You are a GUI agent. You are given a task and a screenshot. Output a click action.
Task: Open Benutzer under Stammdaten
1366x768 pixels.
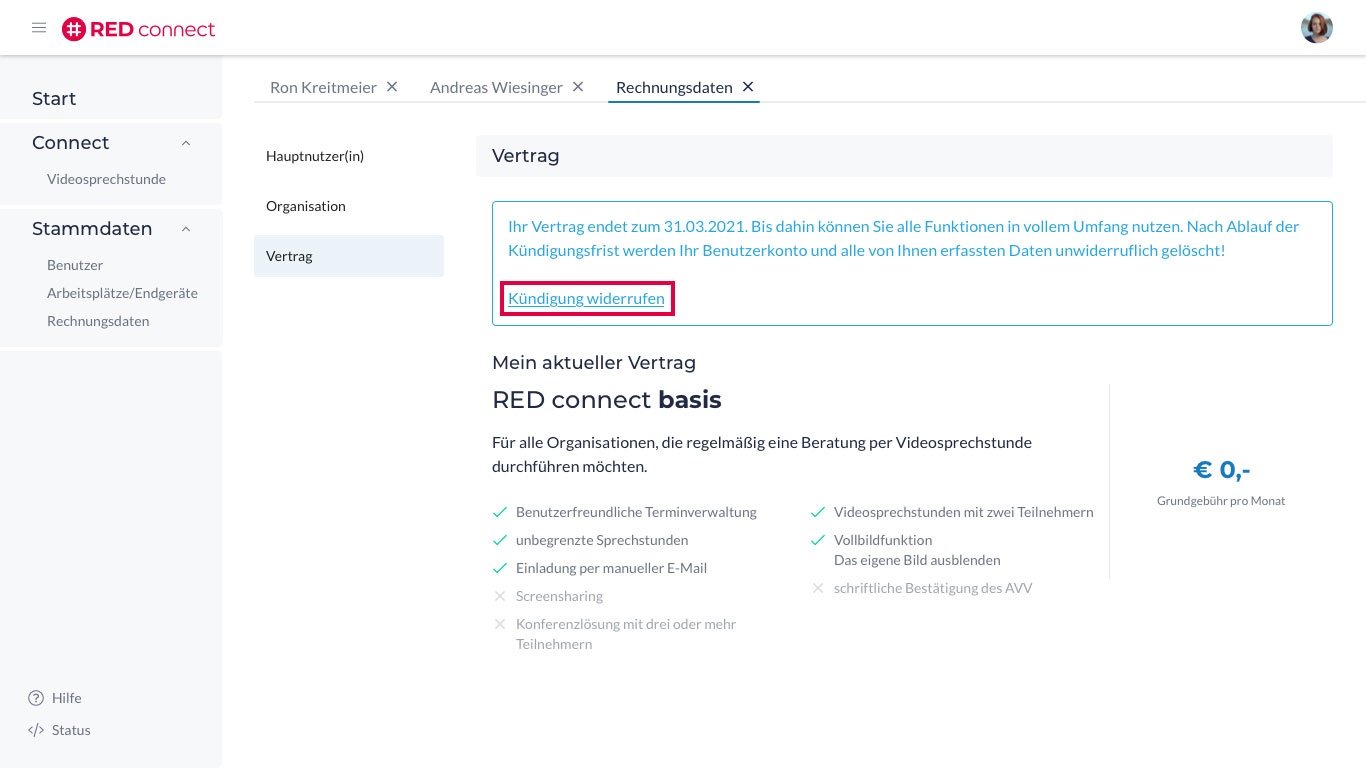tap(75, 265)
